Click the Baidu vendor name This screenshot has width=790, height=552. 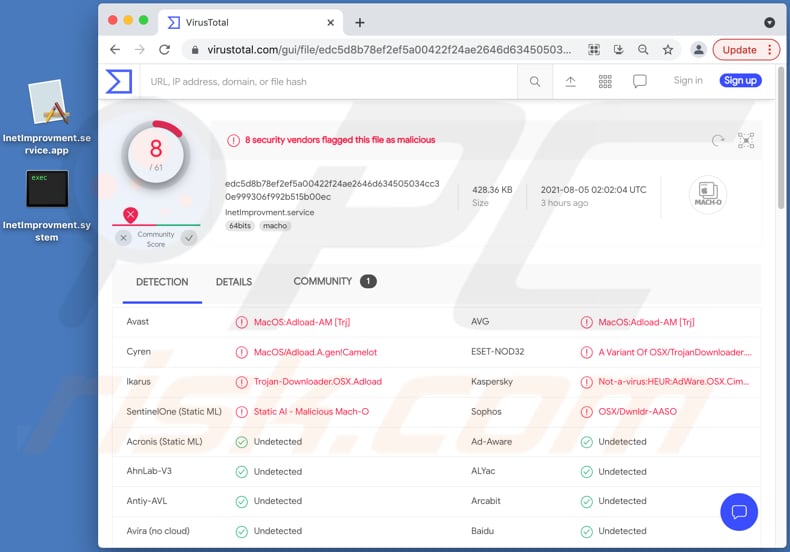point(482,530)
